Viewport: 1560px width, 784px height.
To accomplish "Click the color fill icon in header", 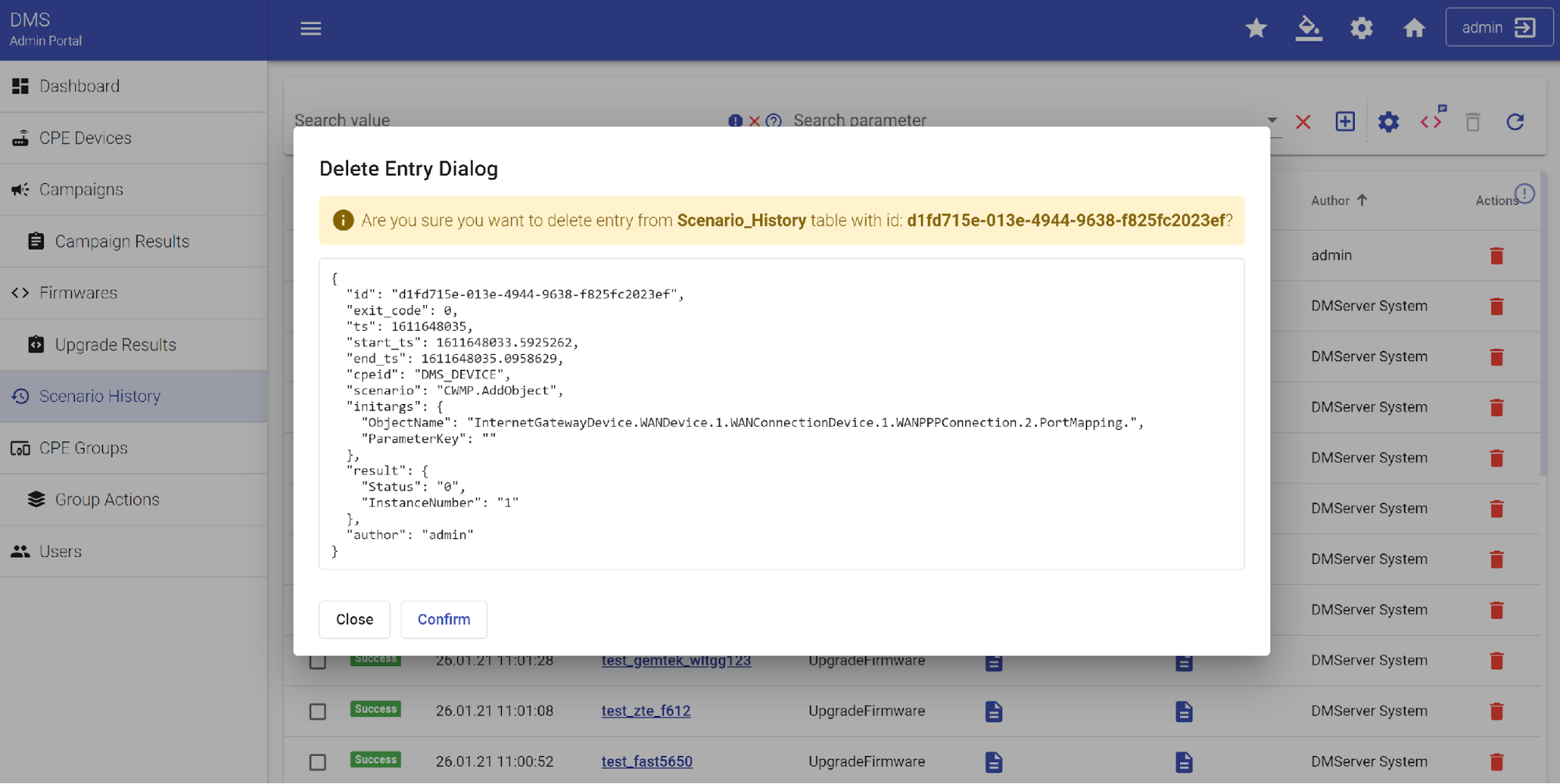I will (x=1309, y=29).
